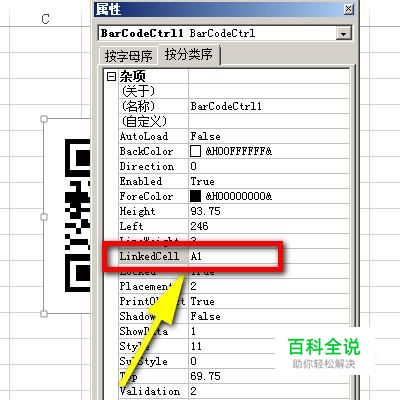Select the Direction property

pyautogui.click(x=153, y=166)
